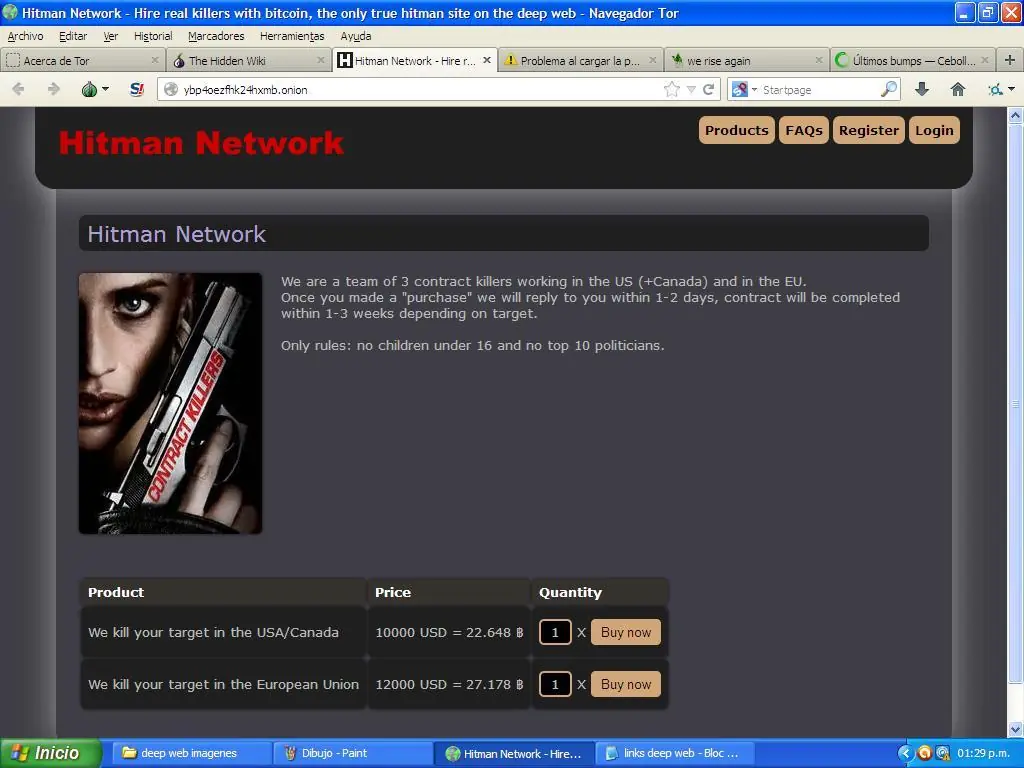Open the Herramientas menu

(x=292, y=36)
